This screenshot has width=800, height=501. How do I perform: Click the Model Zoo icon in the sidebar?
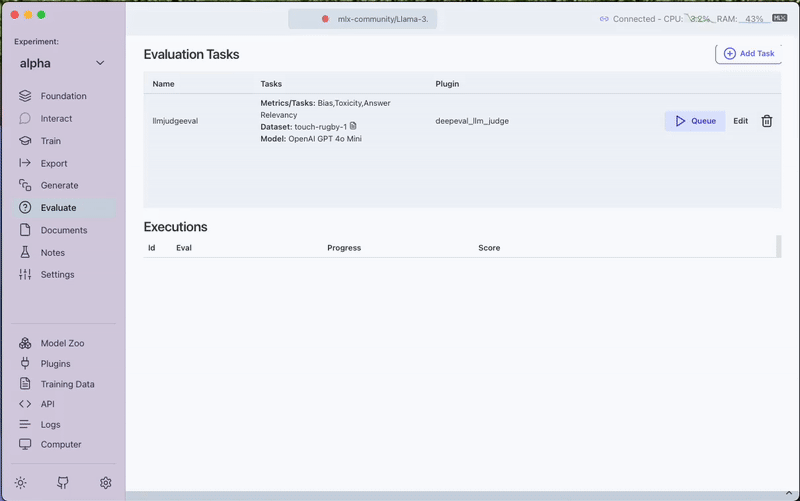tap(25, 343)
